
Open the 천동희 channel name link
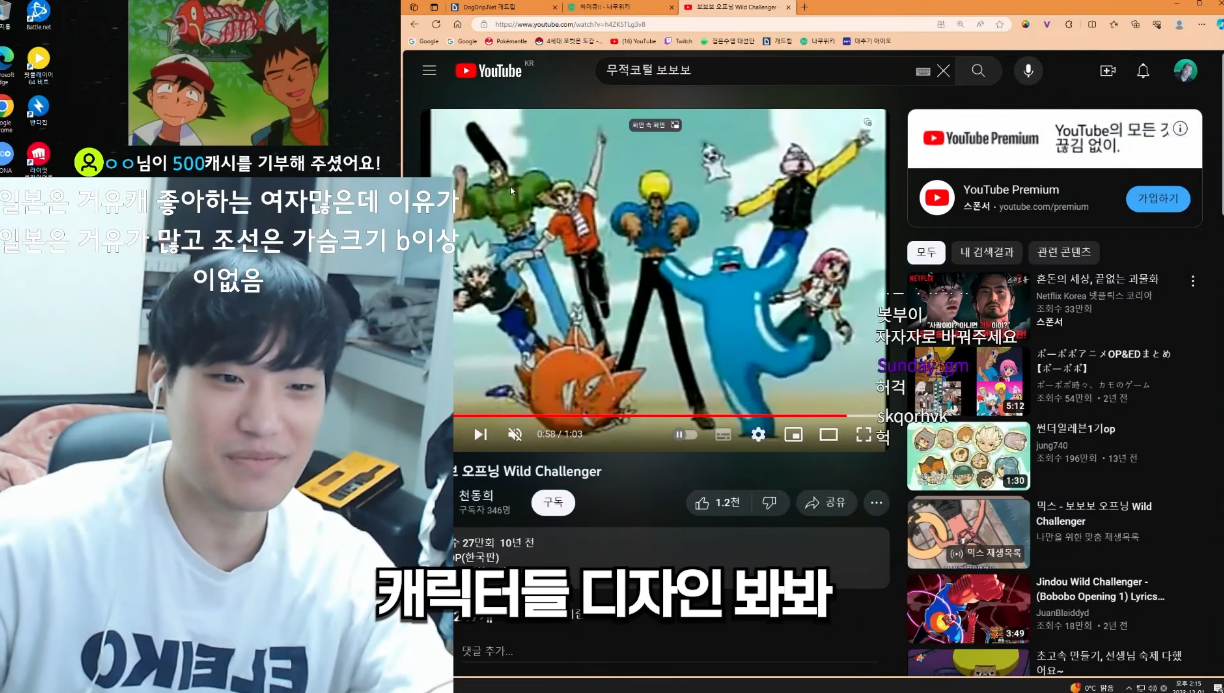[x=476, y=496]
